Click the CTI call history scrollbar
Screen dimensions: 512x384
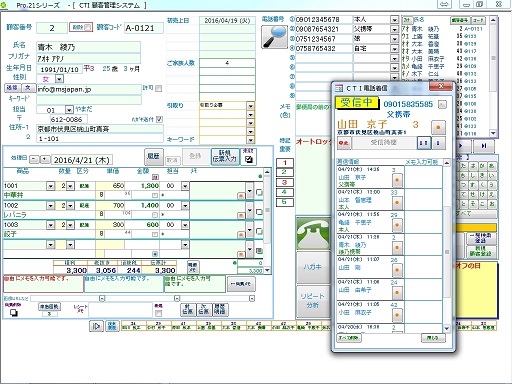tap(447, 246)
